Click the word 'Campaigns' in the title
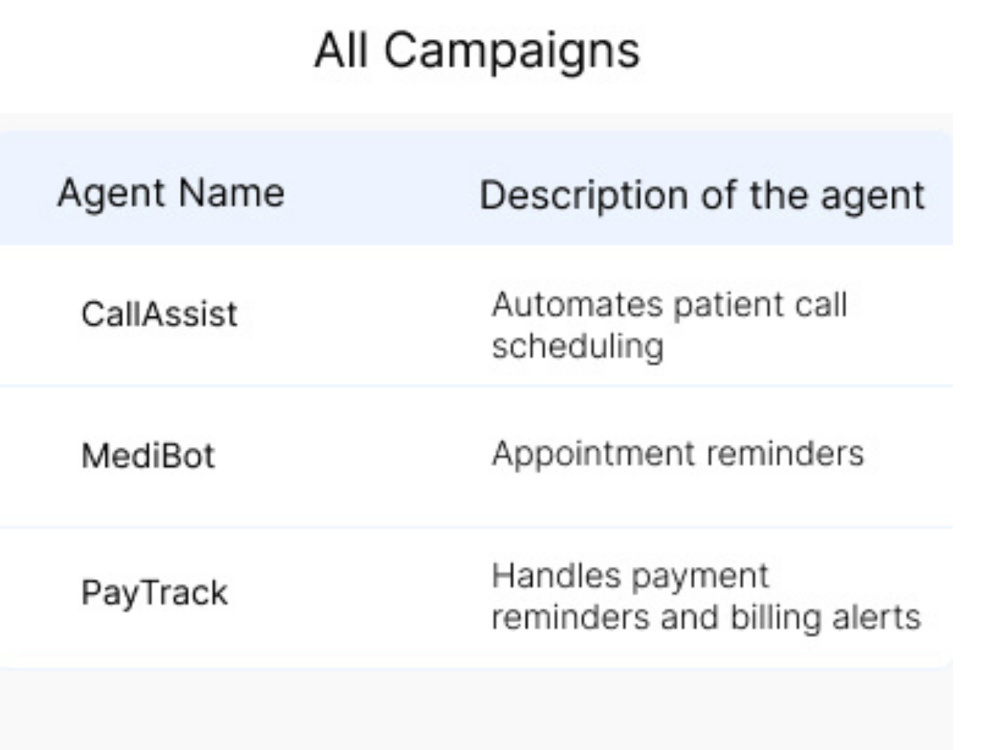Screen dimensions: 1000x750 tap(511, 52)
